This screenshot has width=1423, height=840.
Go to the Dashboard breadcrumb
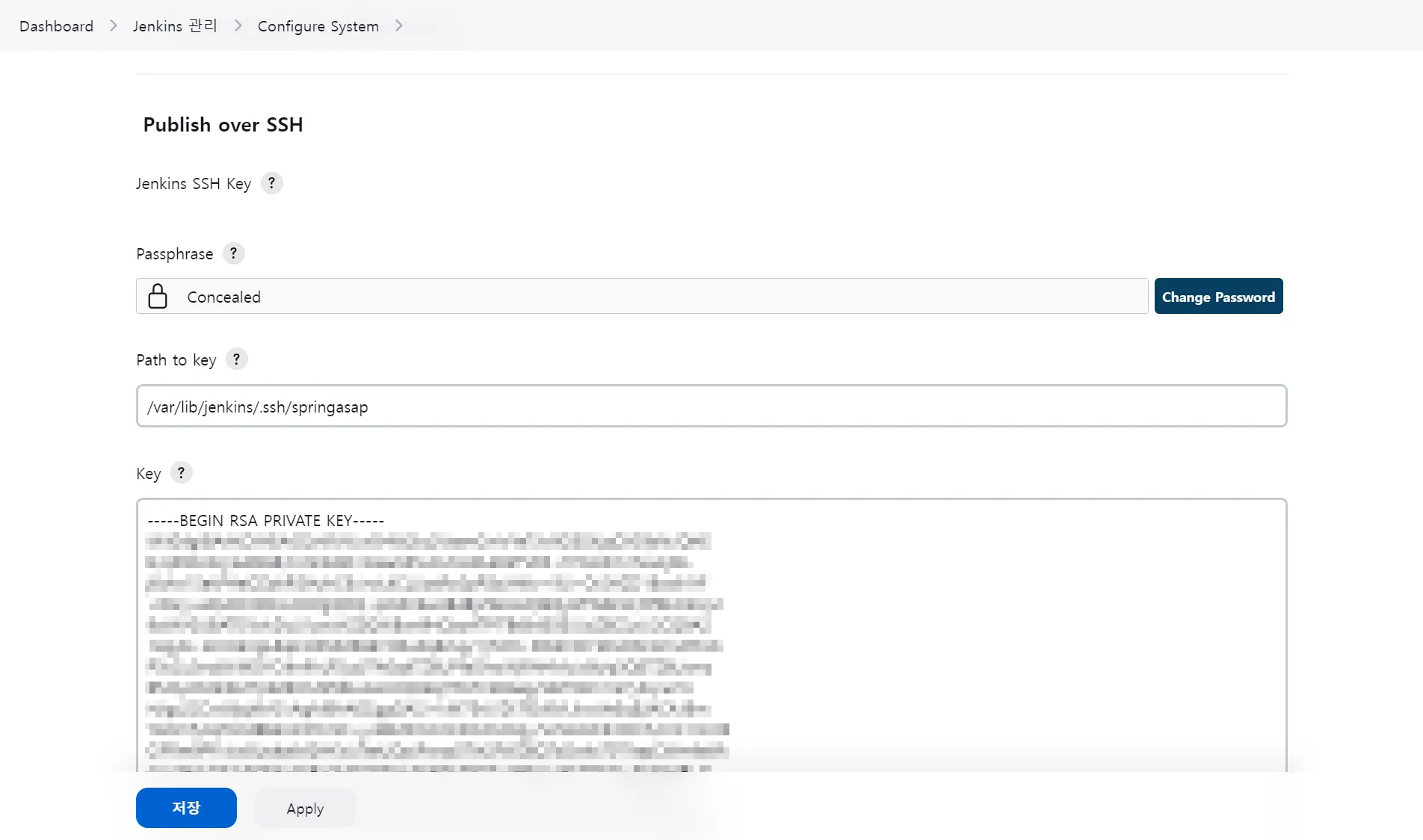pyautogui.click(x=56, y=26)
